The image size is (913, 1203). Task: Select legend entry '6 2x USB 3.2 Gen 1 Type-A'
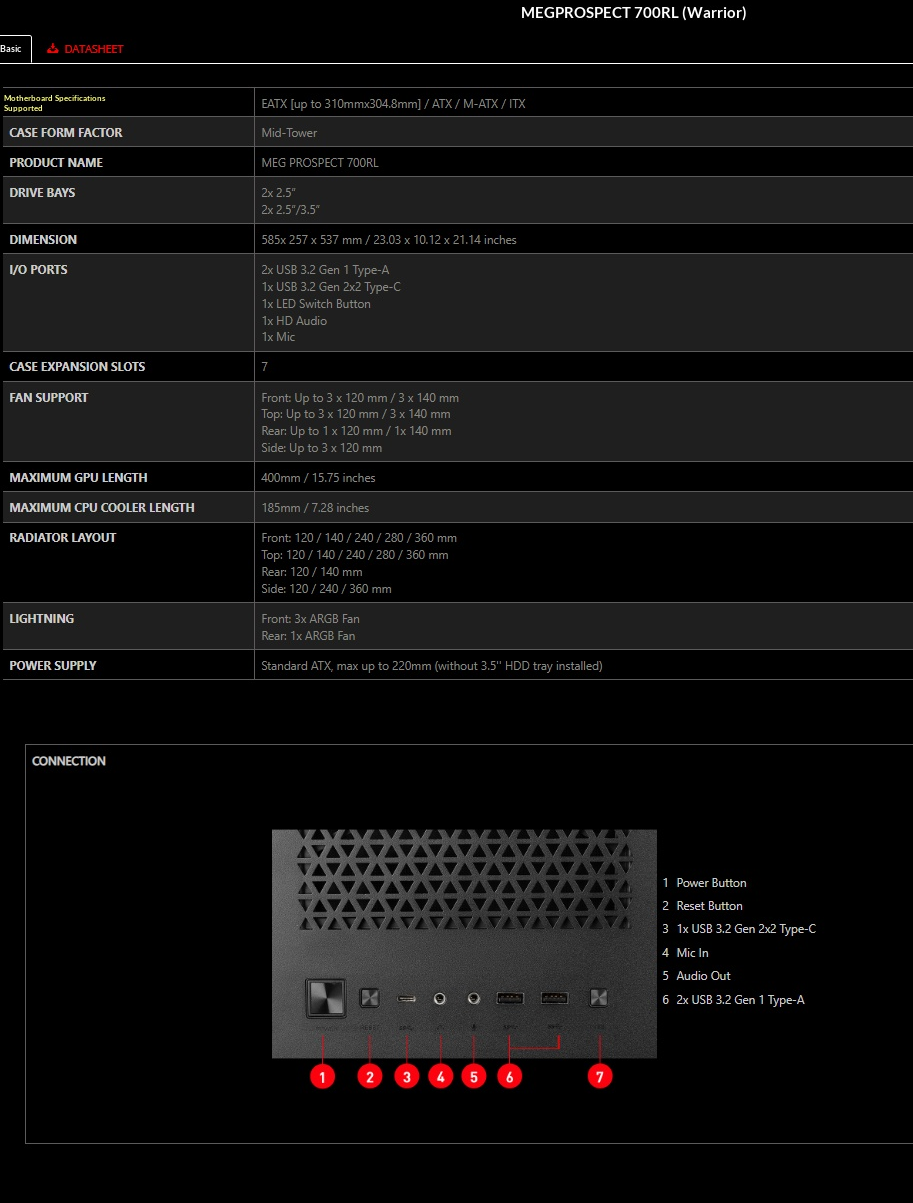click(733, 1000)
